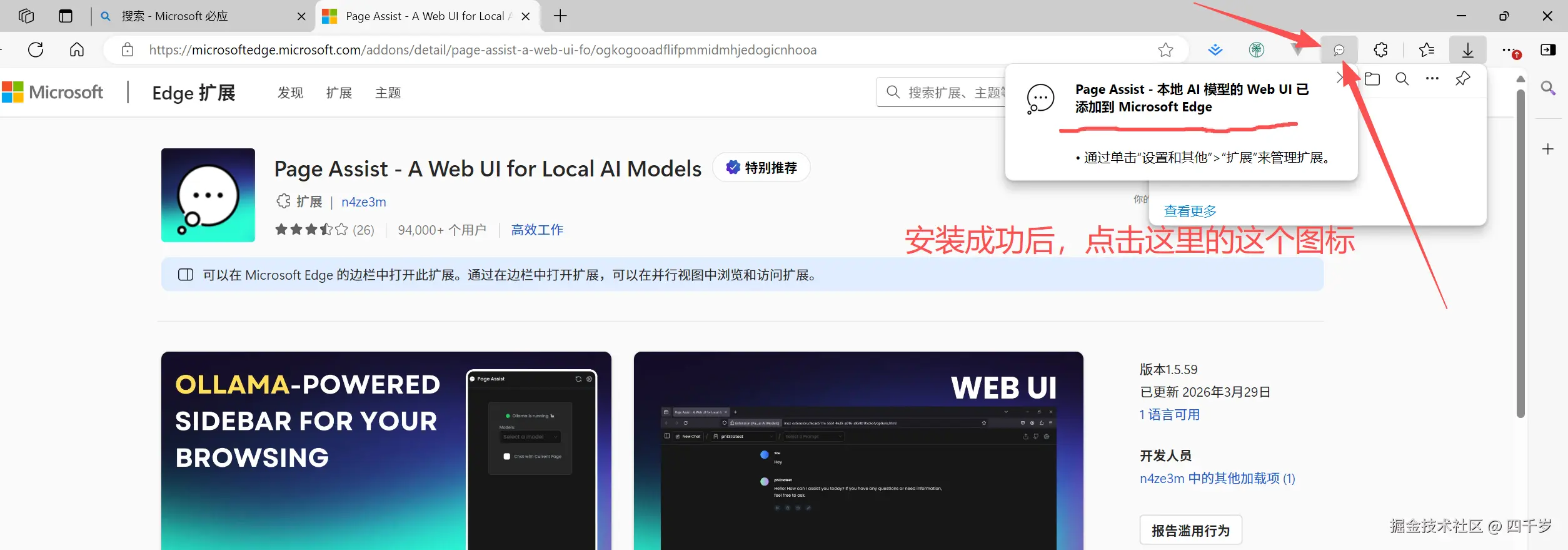Select the Page Assist browser tab

427,16
